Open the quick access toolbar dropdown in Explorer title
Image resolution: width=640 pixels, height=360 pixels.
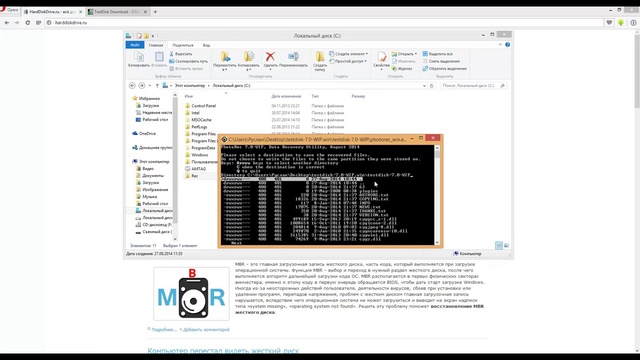tap(153, 36)
